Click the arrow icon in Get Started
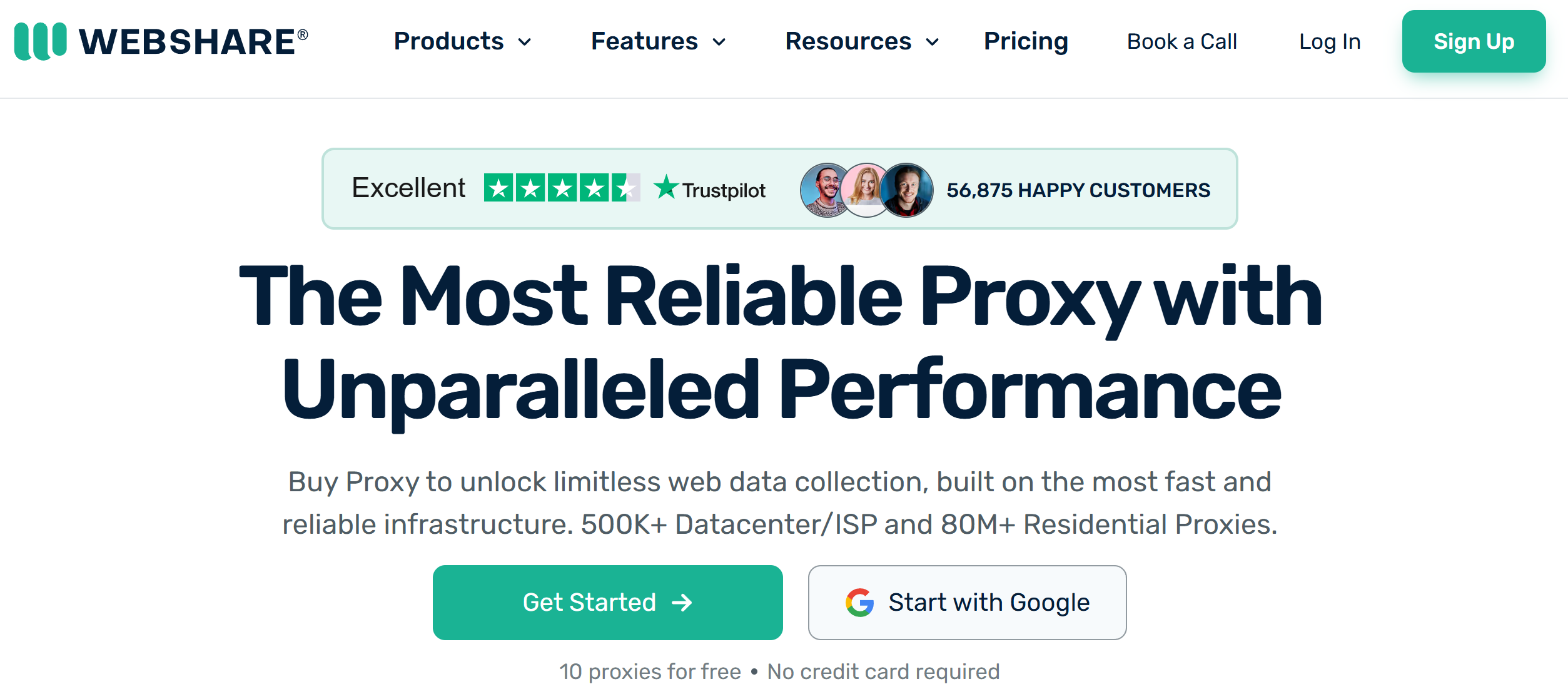 [x=682, y=603]
